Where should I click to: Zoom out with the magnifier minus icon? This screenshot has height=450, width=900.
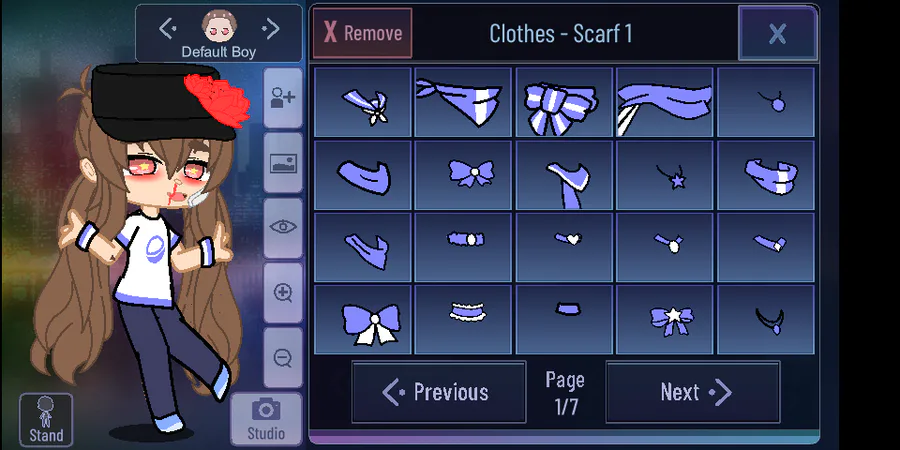pyautogui.click(x=283, y=358)
